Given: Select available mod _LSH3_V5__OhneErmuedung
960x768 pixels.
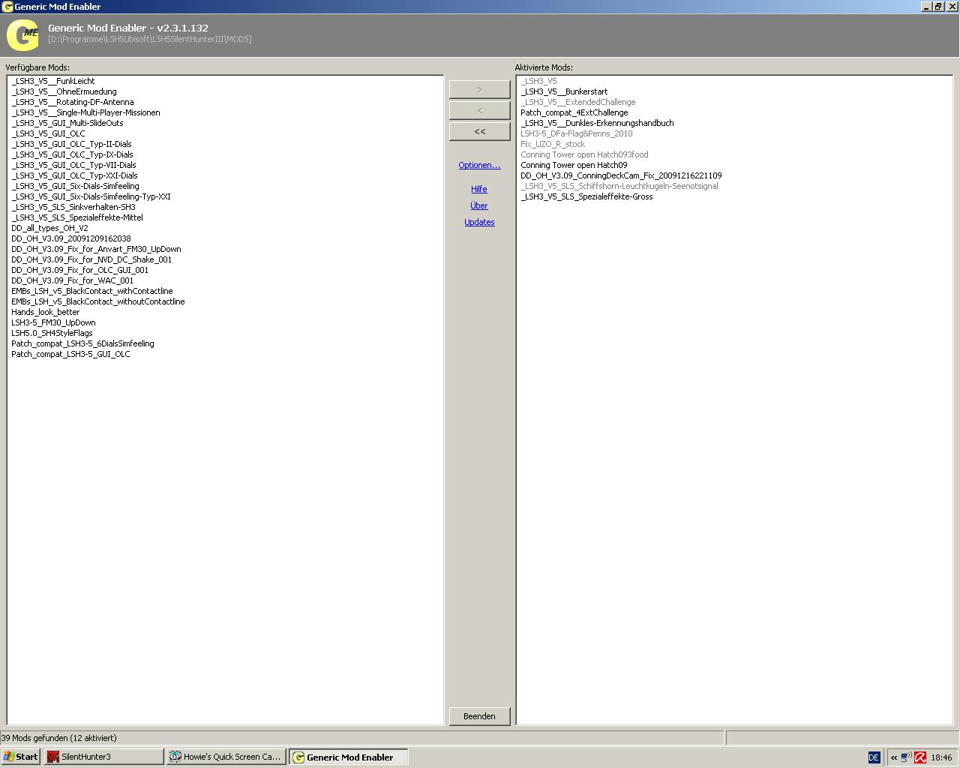Looking at the screenshot, I should point(64,91).
